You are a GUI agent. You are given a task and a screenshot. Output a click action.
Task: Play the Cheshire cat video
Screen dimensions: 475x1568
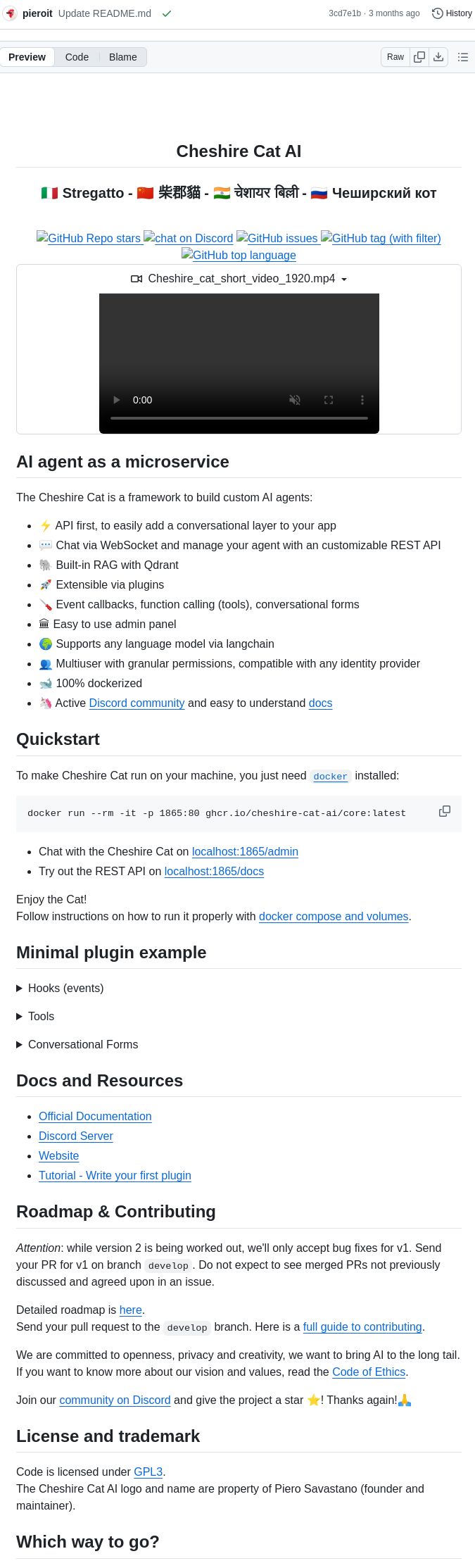[x=117, y=400]
